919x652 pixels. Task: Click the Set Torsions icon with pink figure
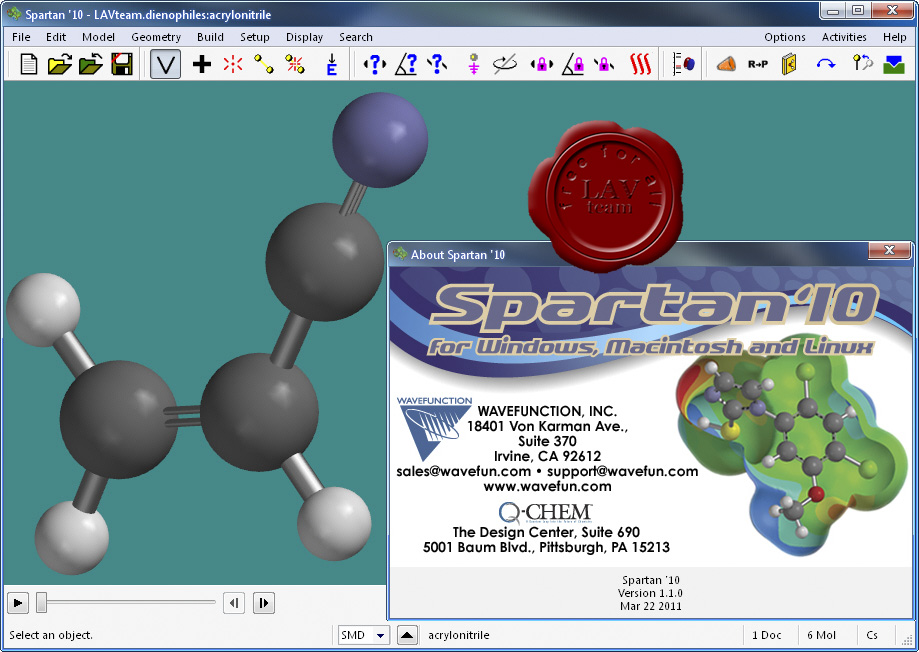pyautogui.click(x=474, y=64)
